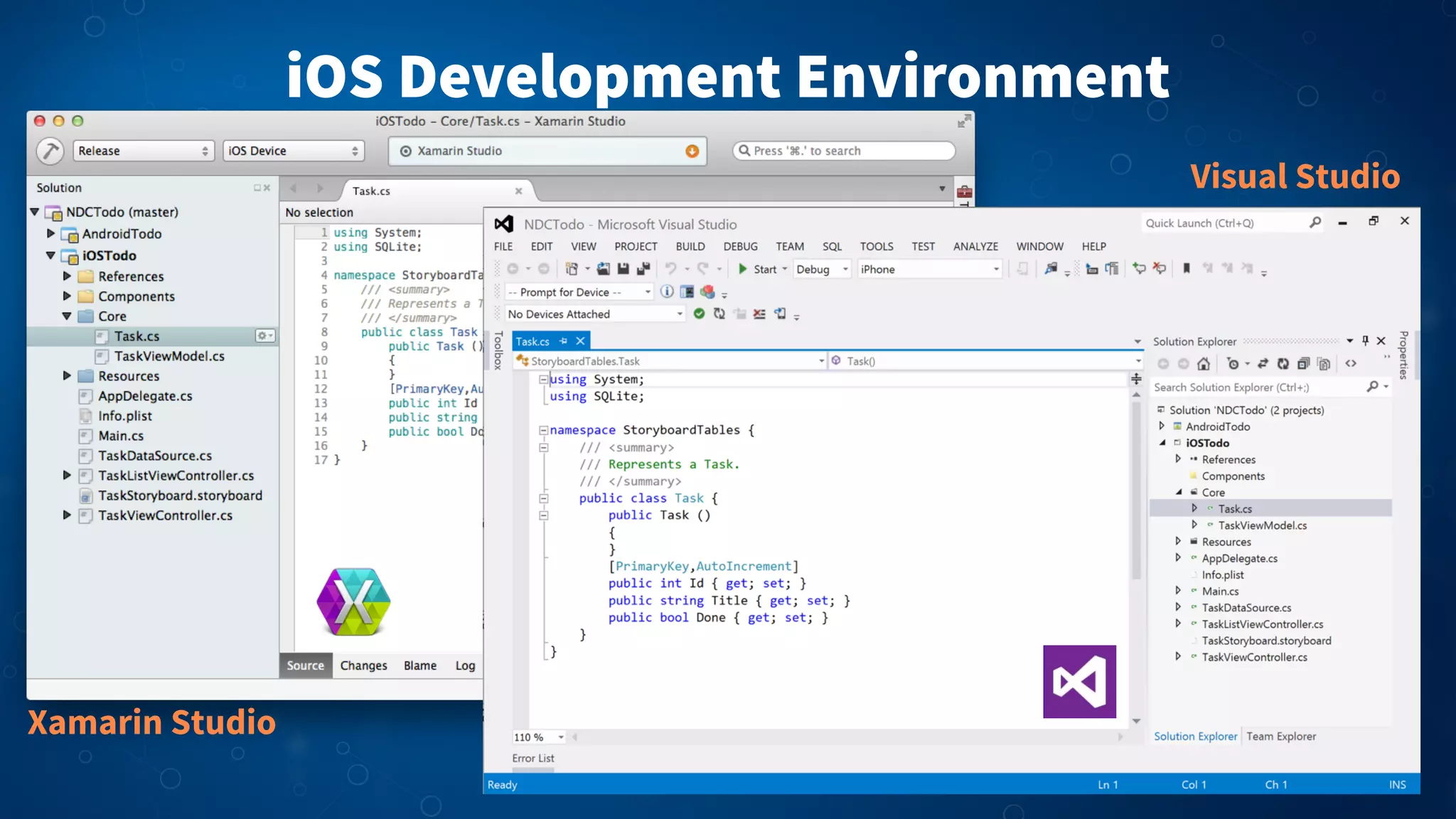Open the Error List panel tab
Screen dimensions: 1456x819
pos(533,759)
